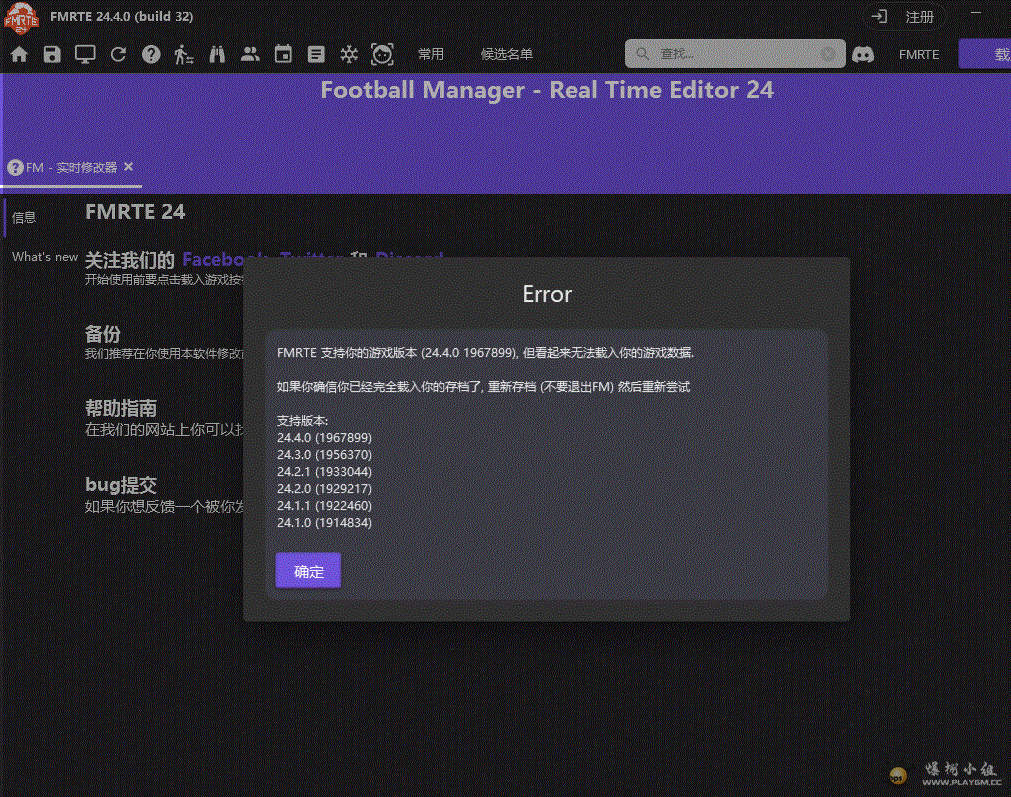The height and width of the screenshot is (797, 1011).
Task: Click into the 查找 search field
Action: tap(735, 54)
